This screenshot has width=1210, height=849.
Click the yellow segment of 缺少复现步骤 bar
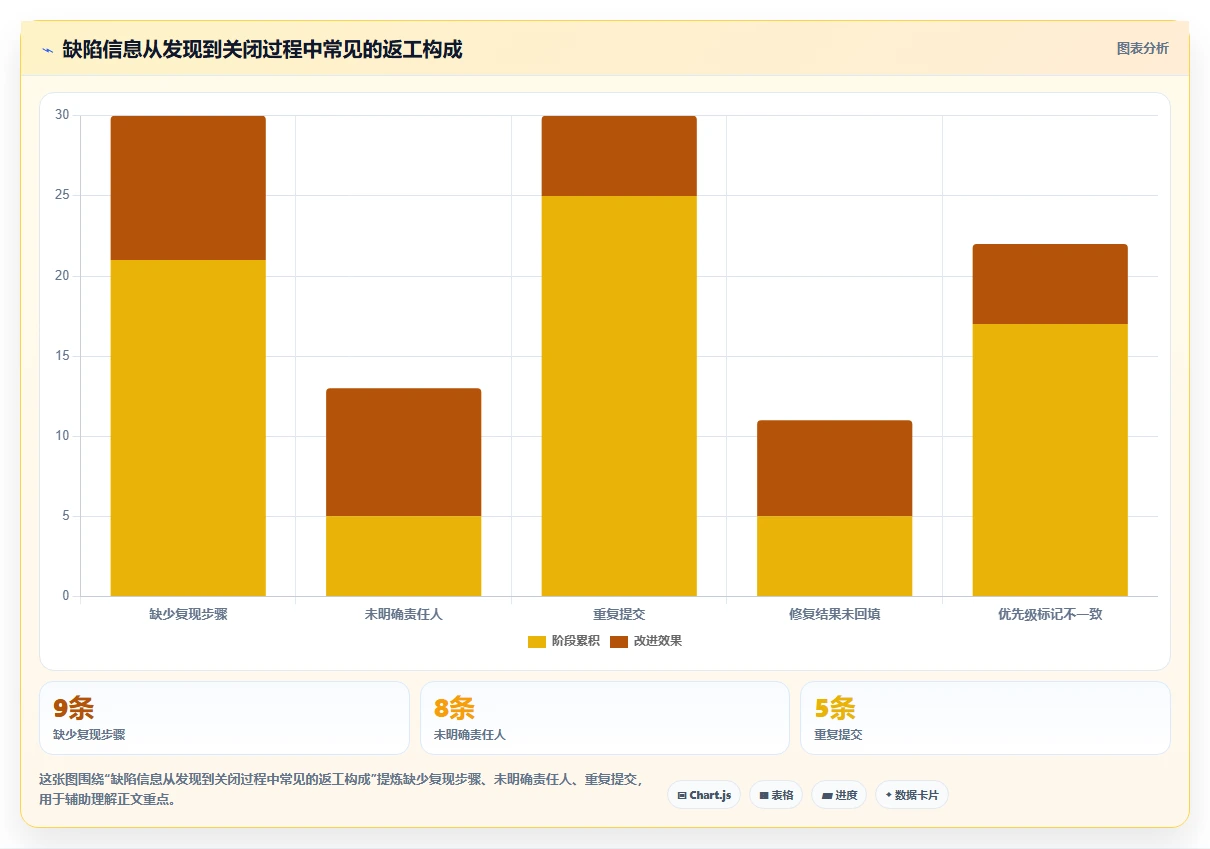pyautogui.click(x=188, y=428)
